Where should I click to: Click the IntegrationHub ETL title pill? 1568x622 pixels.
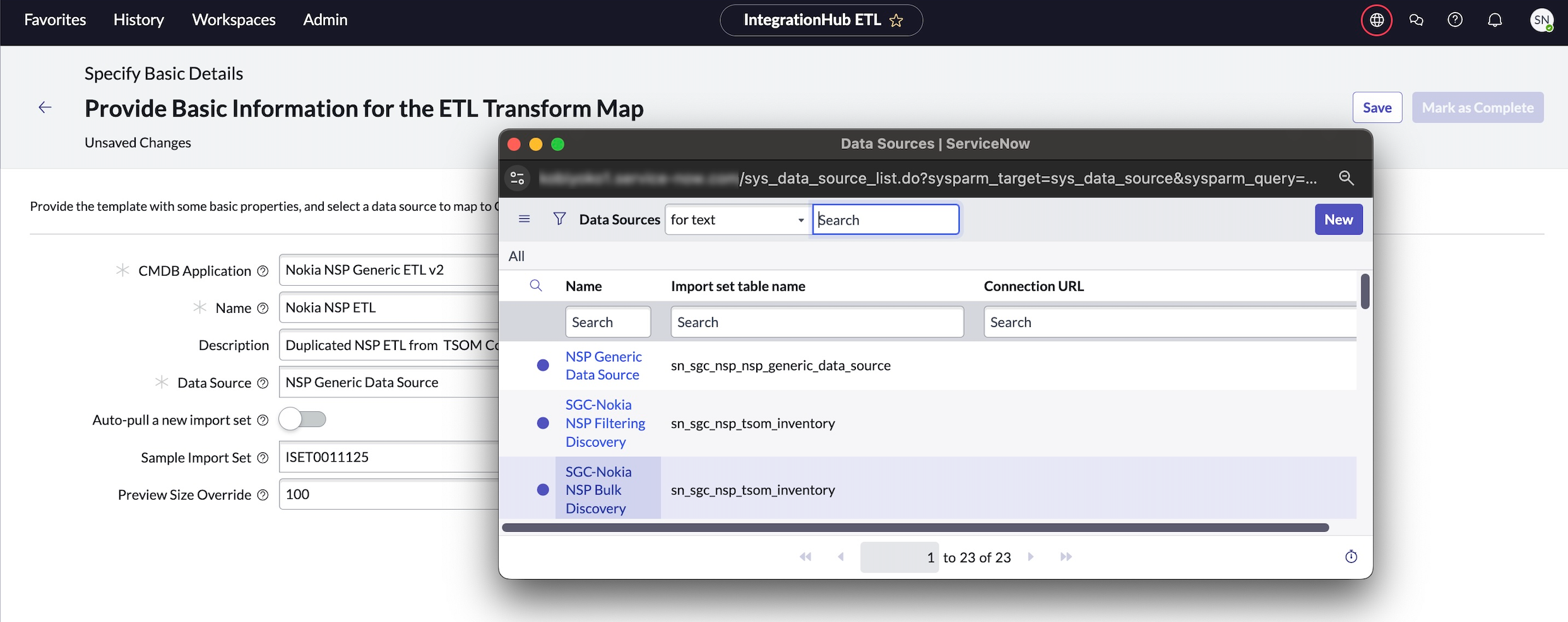tap(821, 20)
